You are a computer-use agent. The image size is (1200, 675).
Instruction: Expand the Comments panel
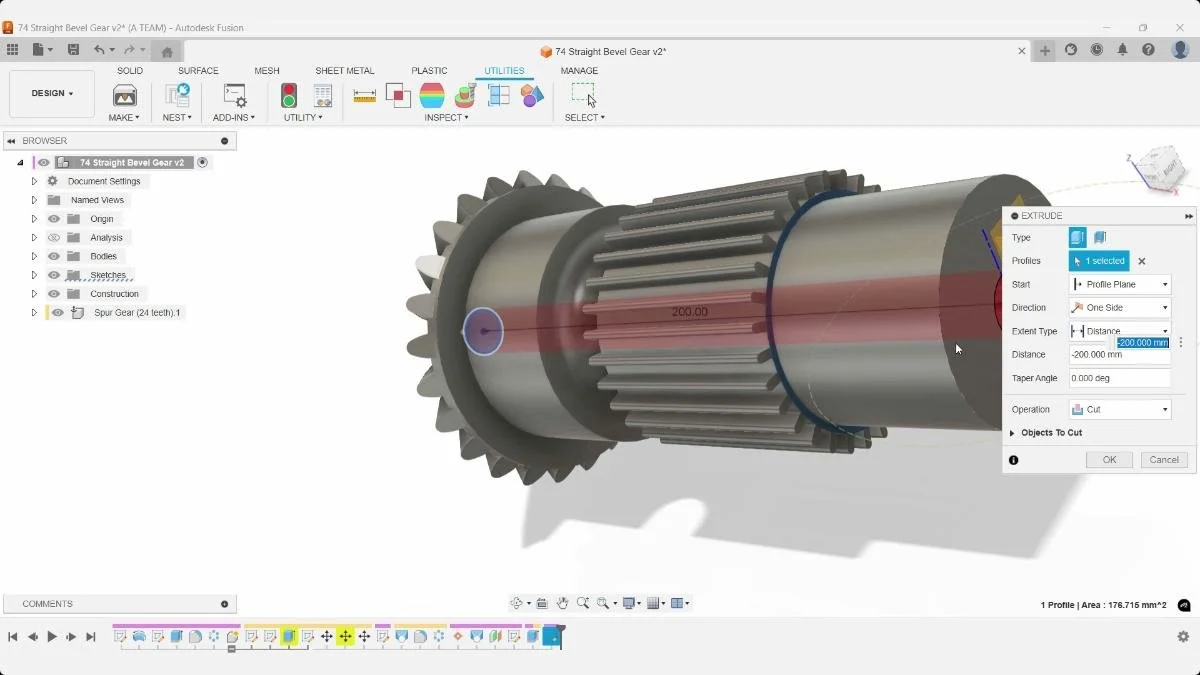[x=224, y=604]
